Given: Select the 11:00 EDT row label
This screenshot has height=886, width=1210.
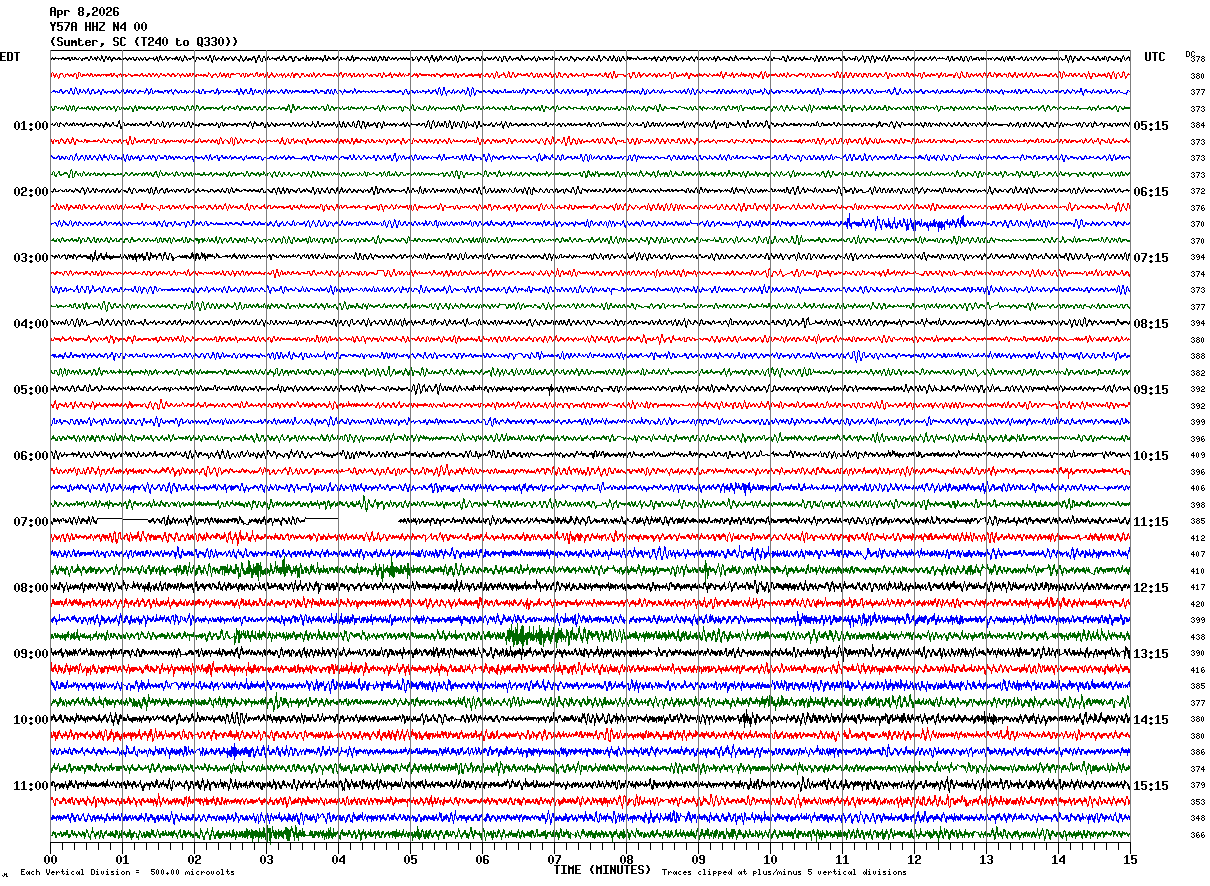Looking at the screenshot, I should click(x=31, y=786).
